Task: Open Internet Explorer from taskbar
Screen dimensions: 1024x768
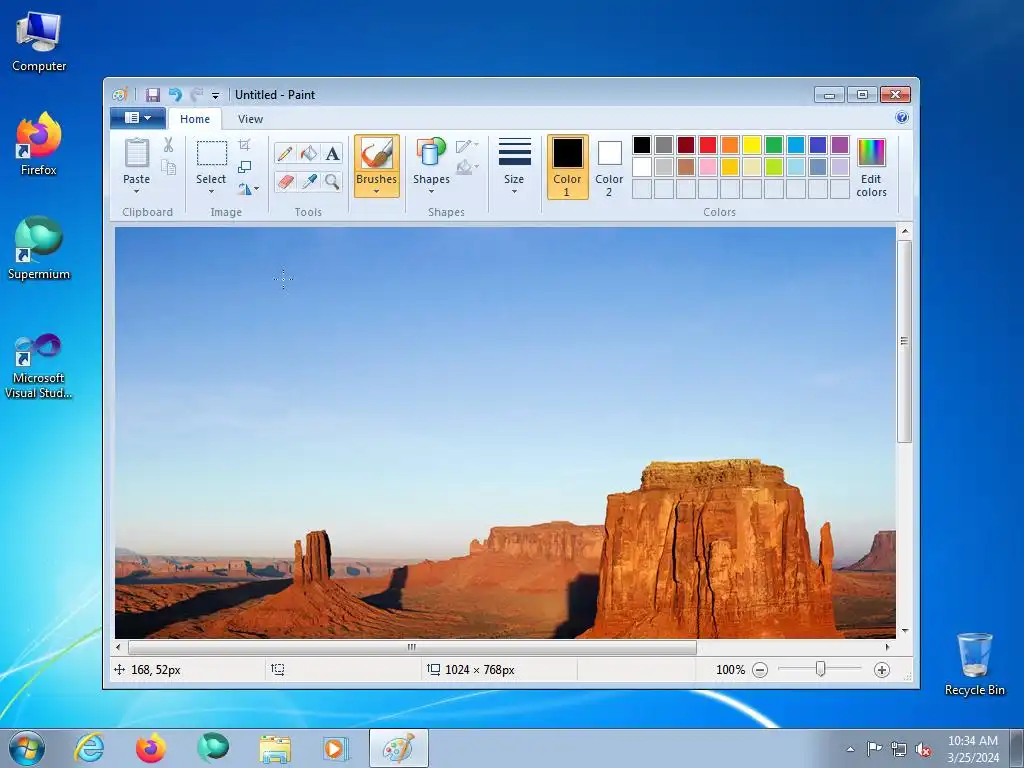Action: click(89, 748)
